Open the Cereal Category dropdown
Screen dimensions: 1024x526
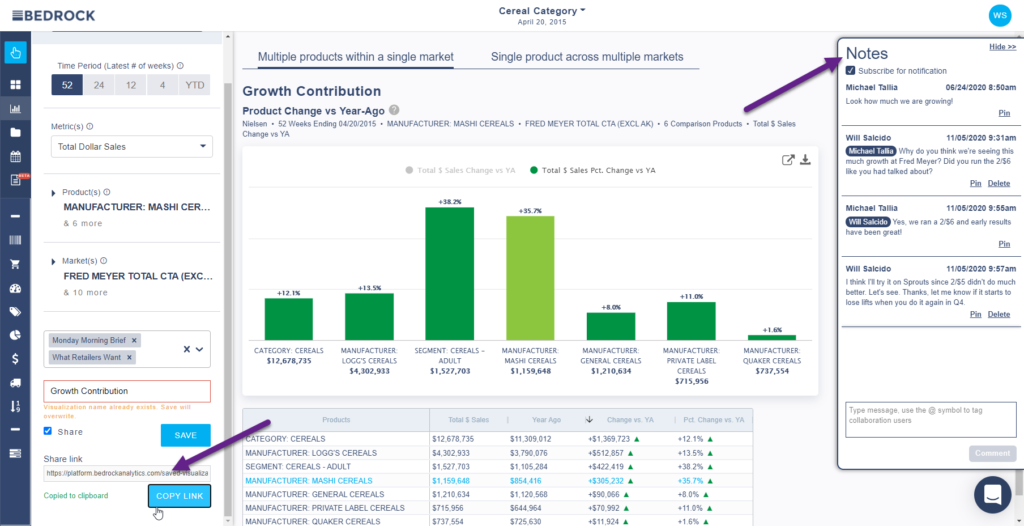542,10
